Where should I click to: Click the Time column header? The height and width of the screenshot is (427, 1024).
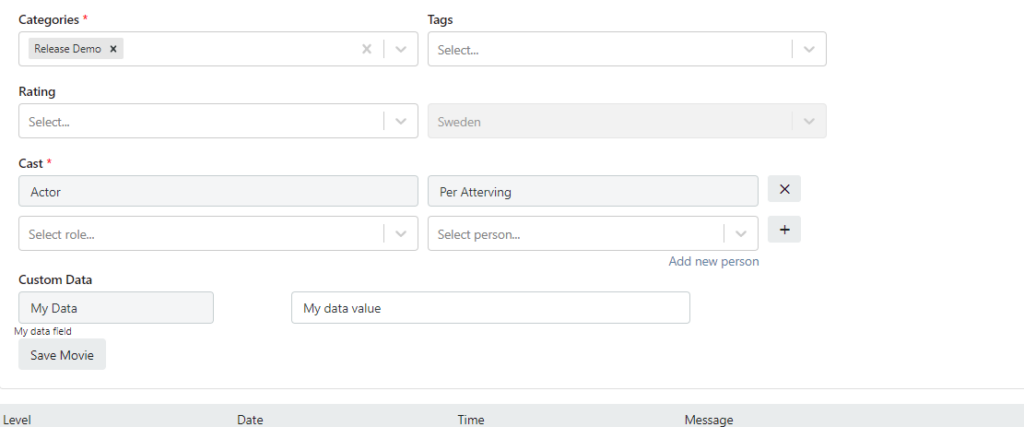pyautogui.click(x=472, y=420)
